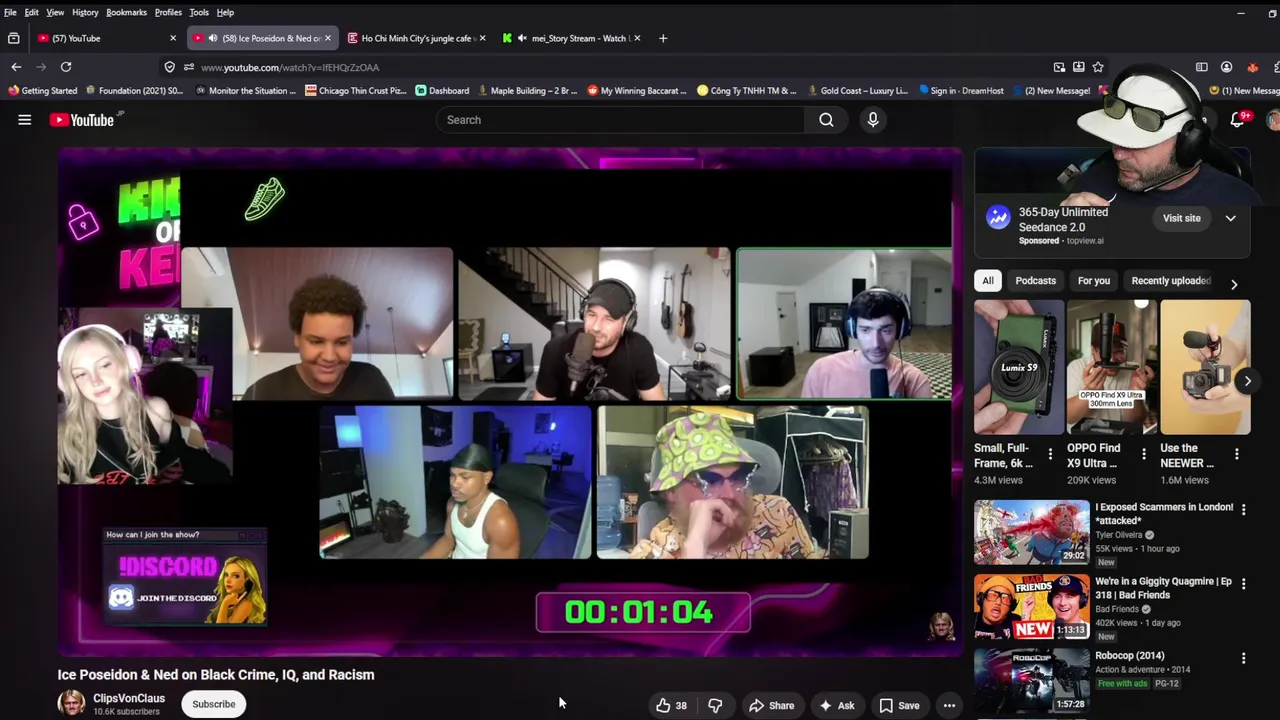
Task: Open the Bad Friends Giggity Quagmire thumbnail
Action: click(1032, 607)
